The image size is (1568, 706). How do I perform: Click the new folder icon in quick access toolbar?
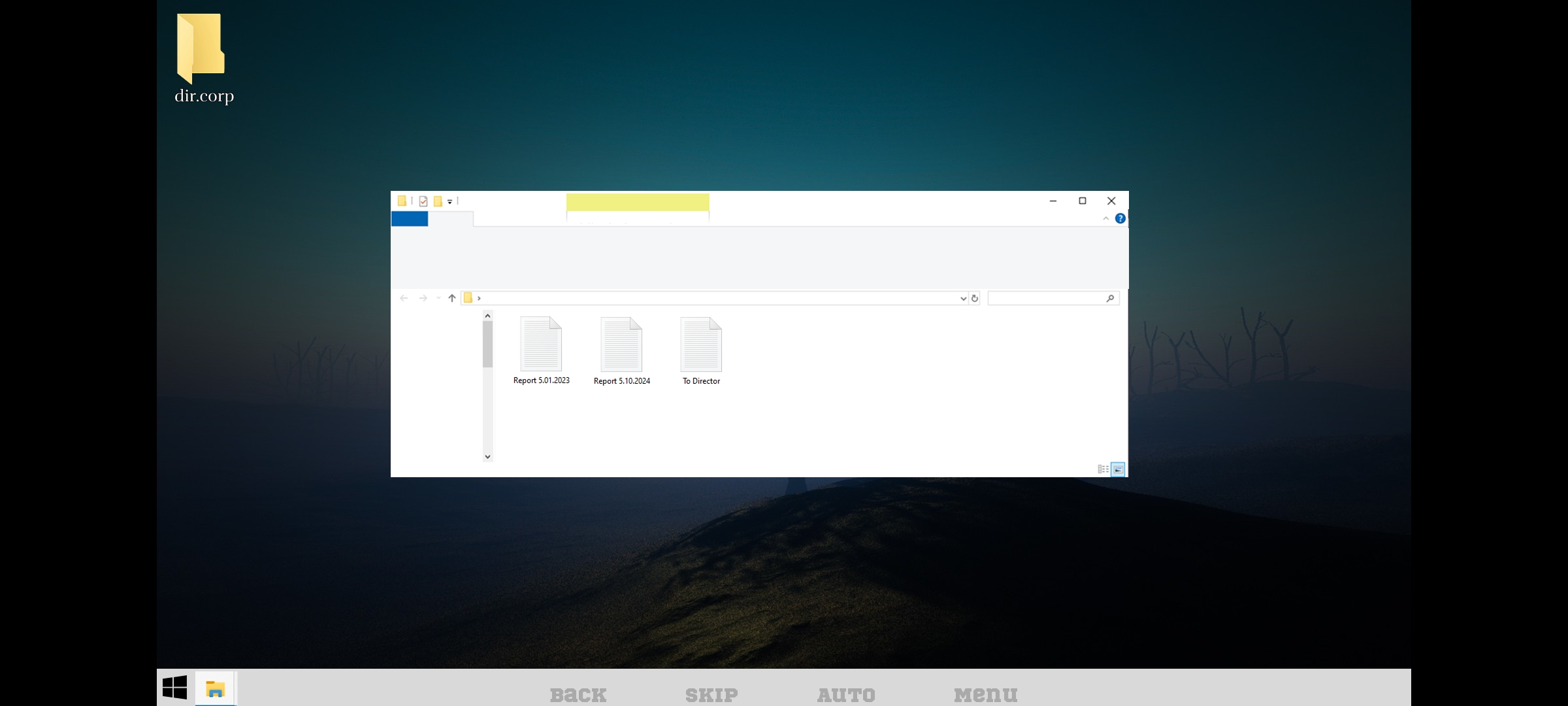[438, 201]
